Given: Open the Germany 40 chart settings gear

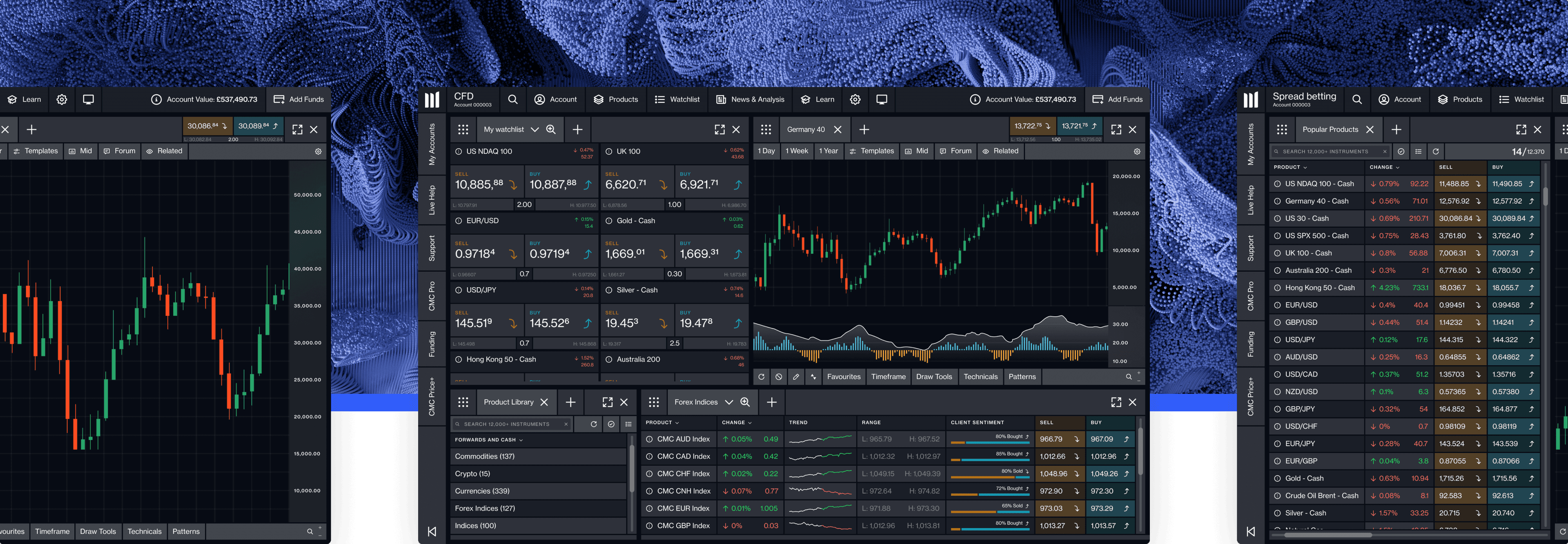Looking at the screenshot, I should click(1136, 151).
